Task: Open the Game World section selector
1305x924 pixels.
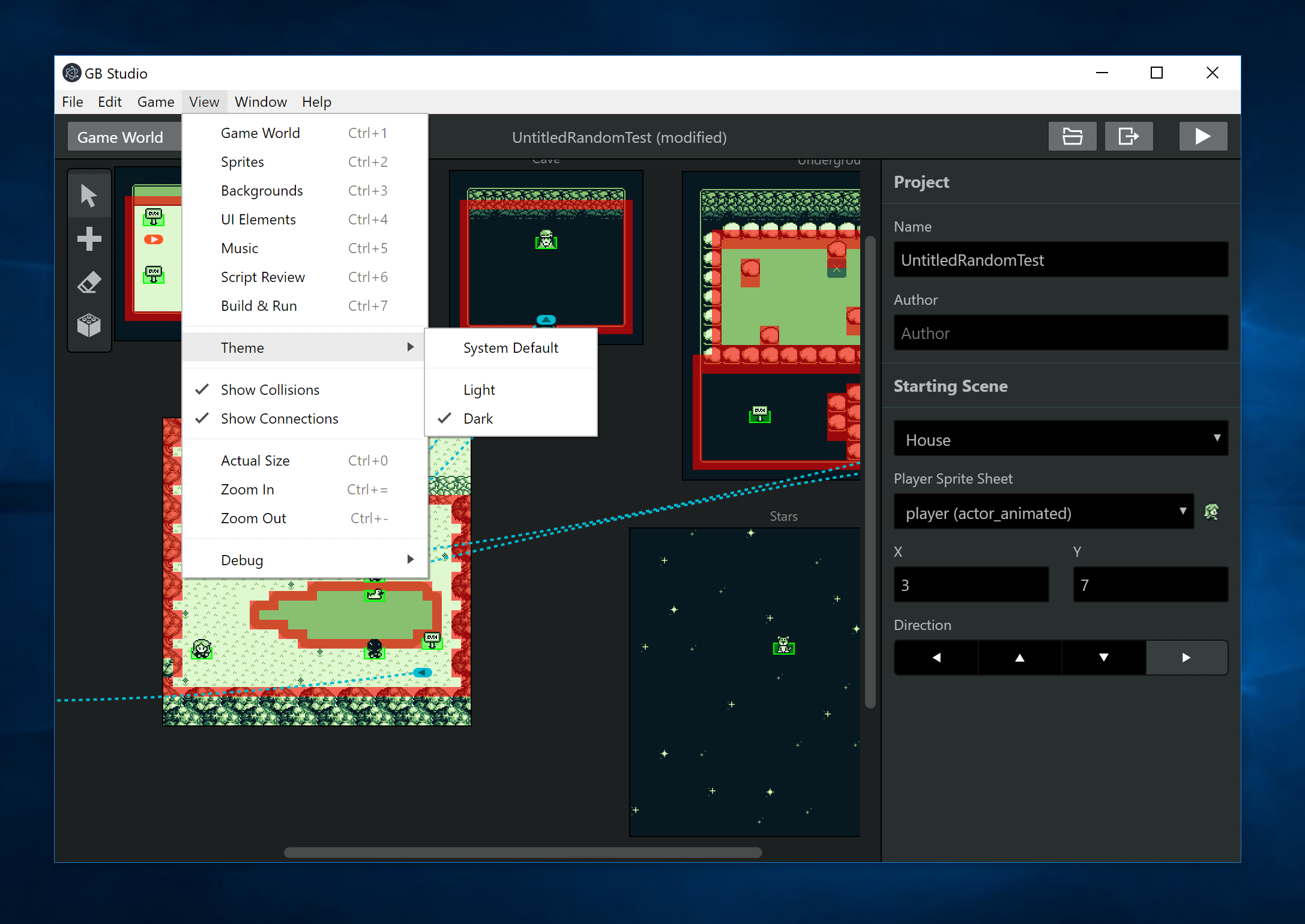Action: (x=124, y=137)
